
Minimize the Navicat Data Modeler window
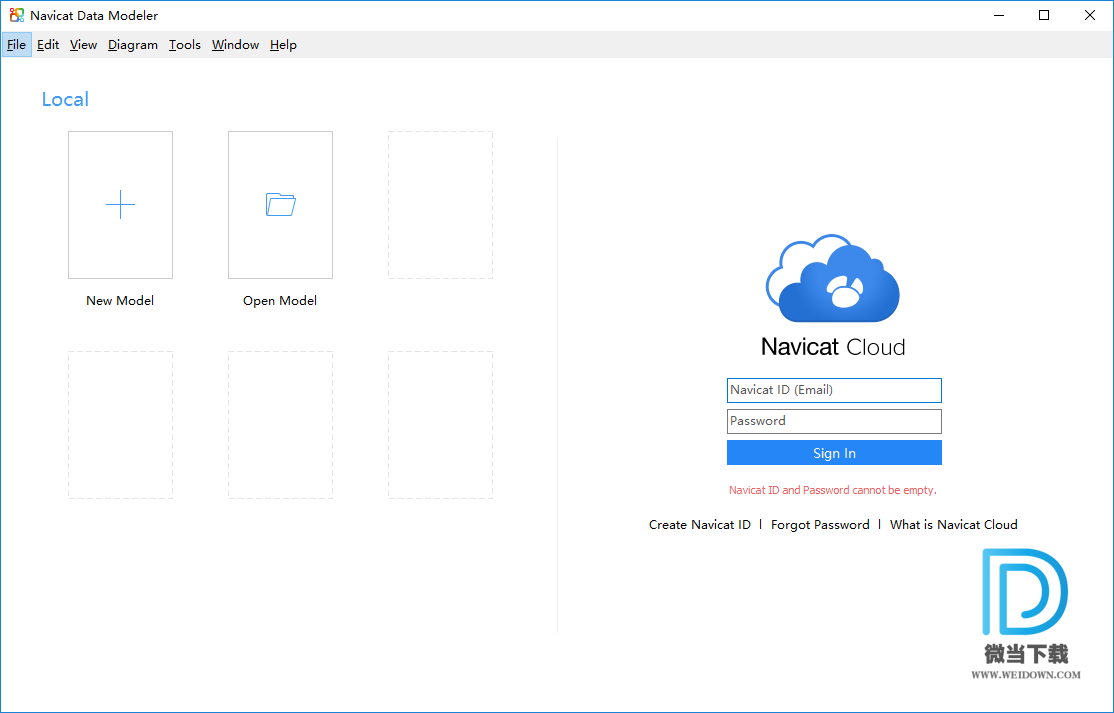coord(998,15)
